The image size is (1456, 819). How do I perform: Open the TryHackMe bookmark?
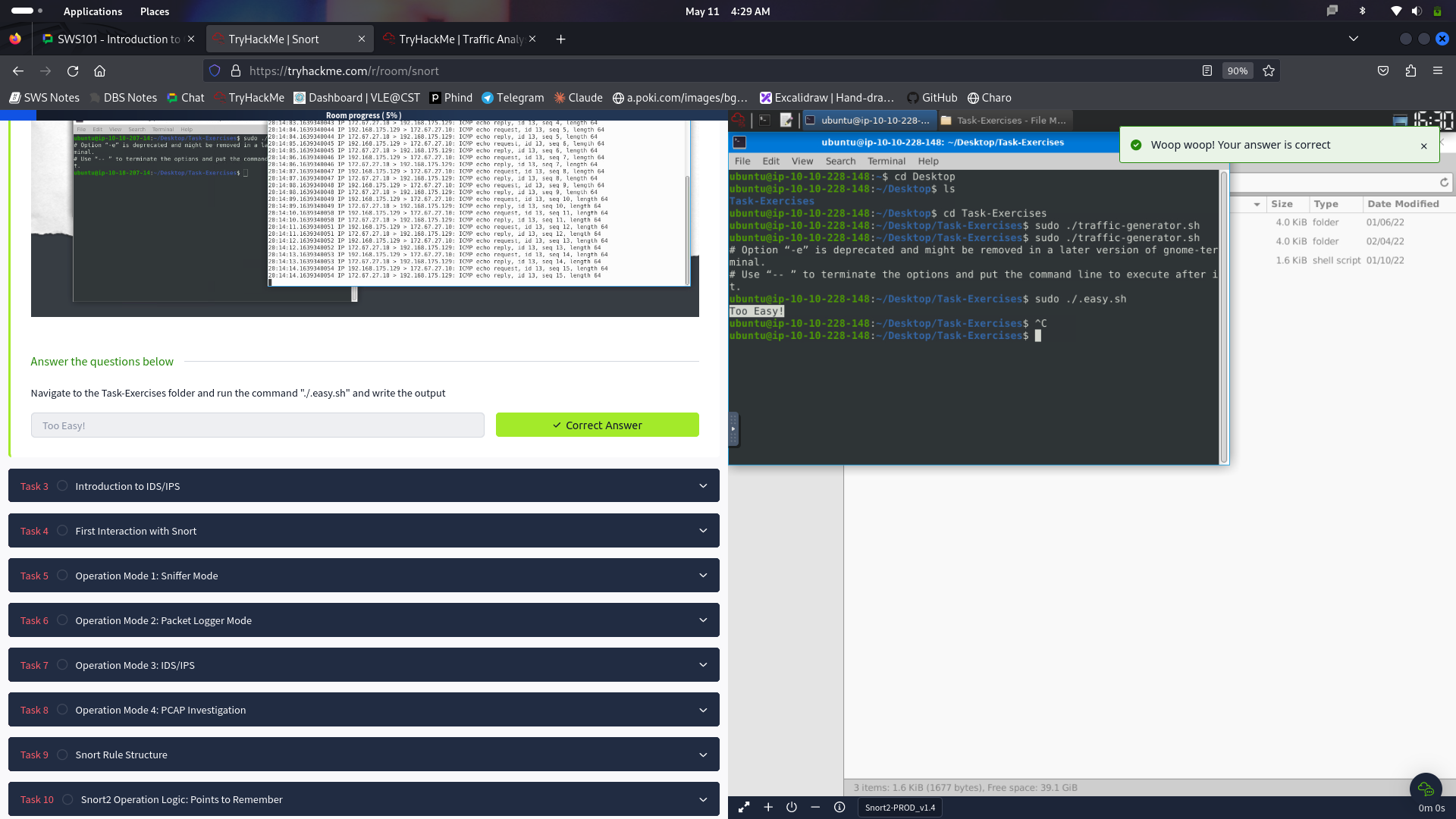click(x=249, y=98)
